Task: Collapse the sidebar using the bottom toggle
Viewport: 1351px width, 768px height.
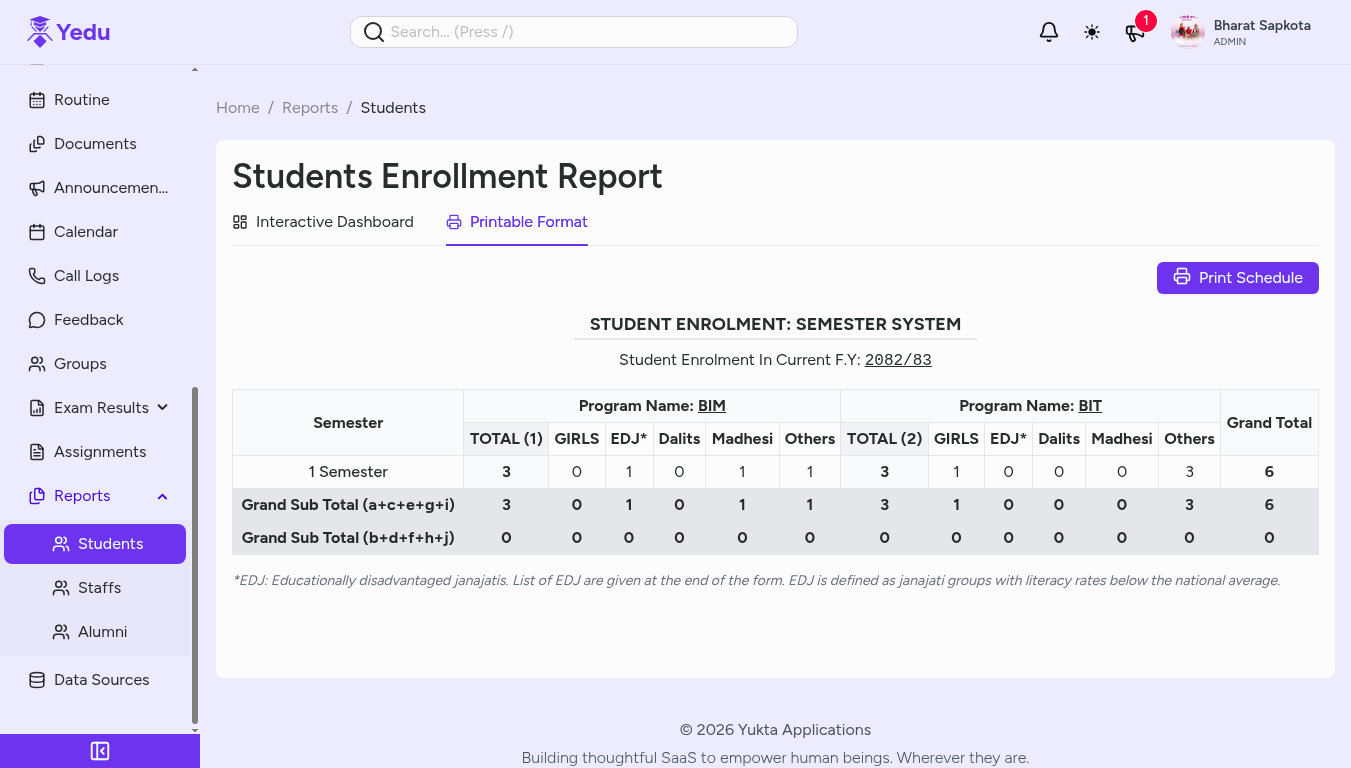Action: [x=100, y=750]
